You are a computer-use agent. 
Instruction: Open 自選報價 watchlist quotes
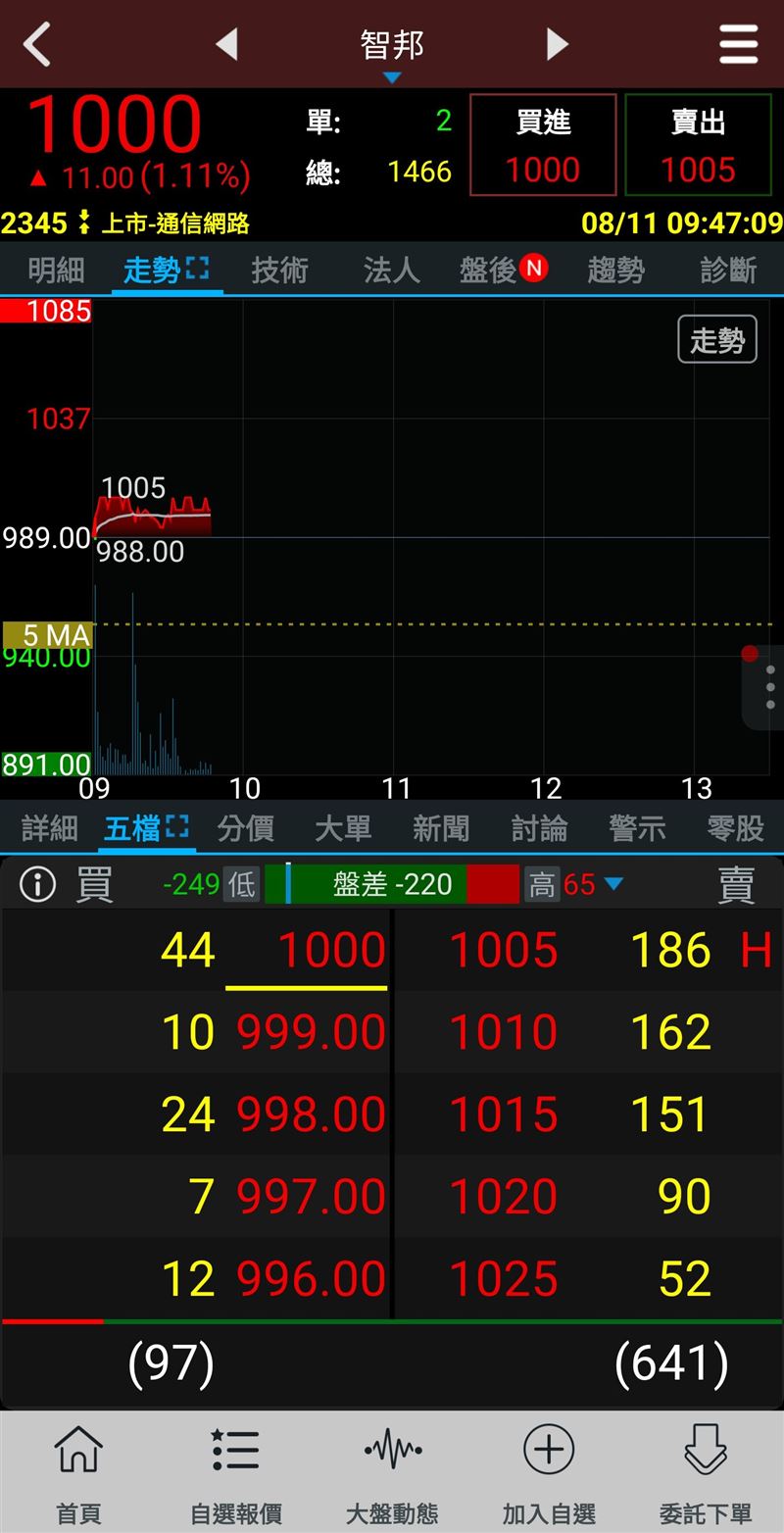pyautogui.click(x=235, y=1473)
